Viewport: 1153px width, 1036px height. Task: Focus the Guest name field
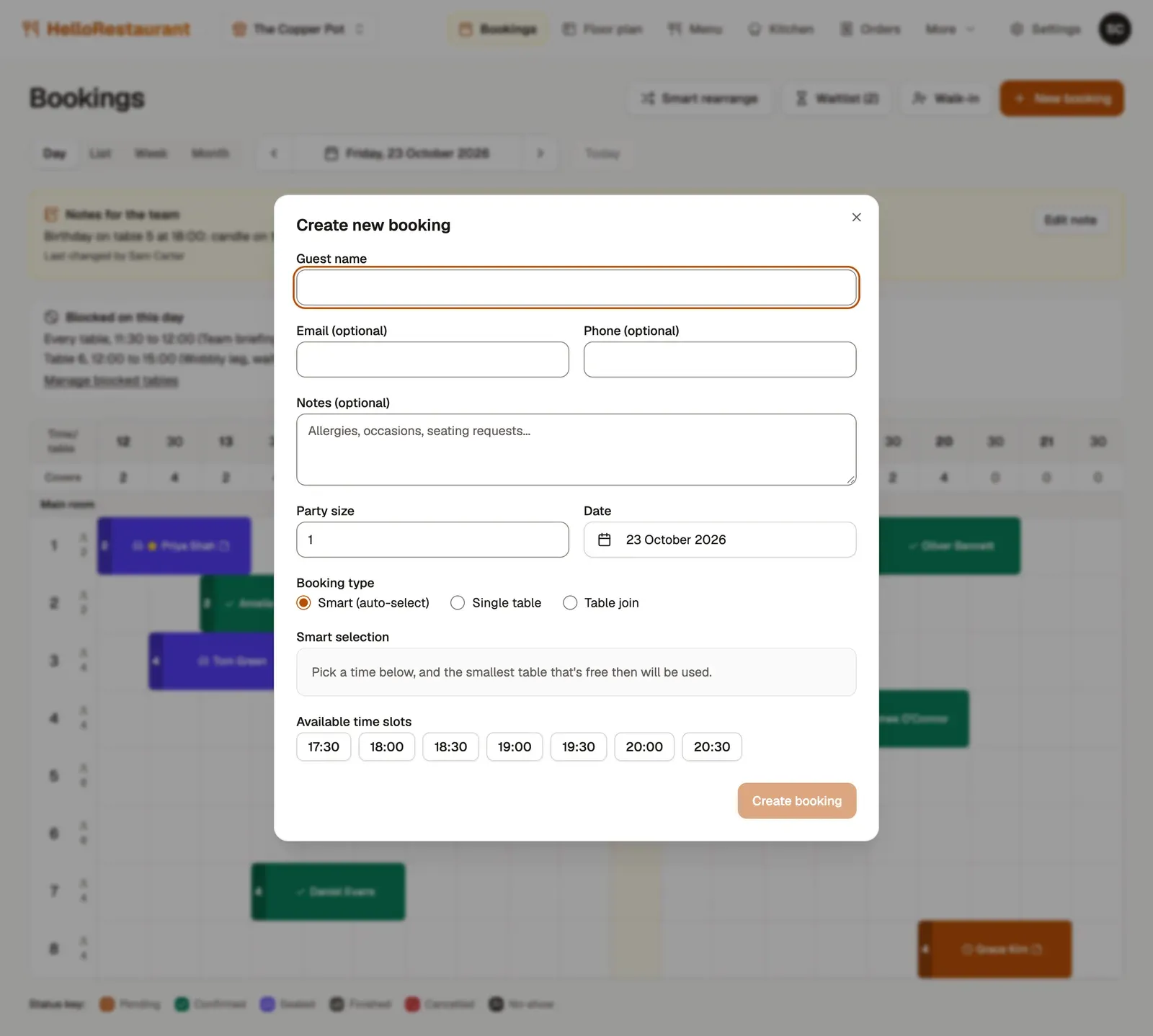(576, 287)
